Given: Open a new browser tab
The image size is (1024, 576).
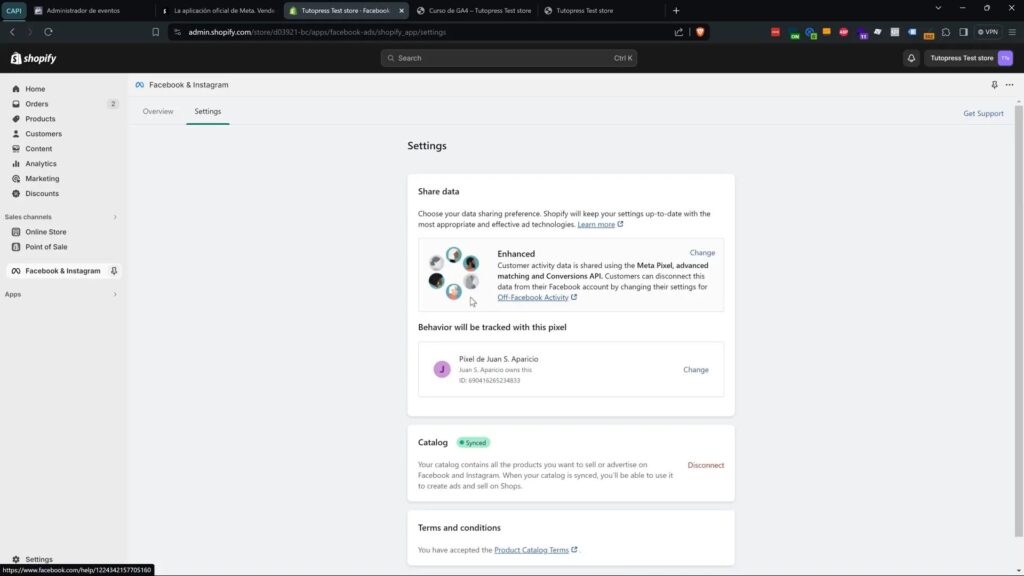Looking at the screenshot, I should pyautogui.click(x=676, y=10).
